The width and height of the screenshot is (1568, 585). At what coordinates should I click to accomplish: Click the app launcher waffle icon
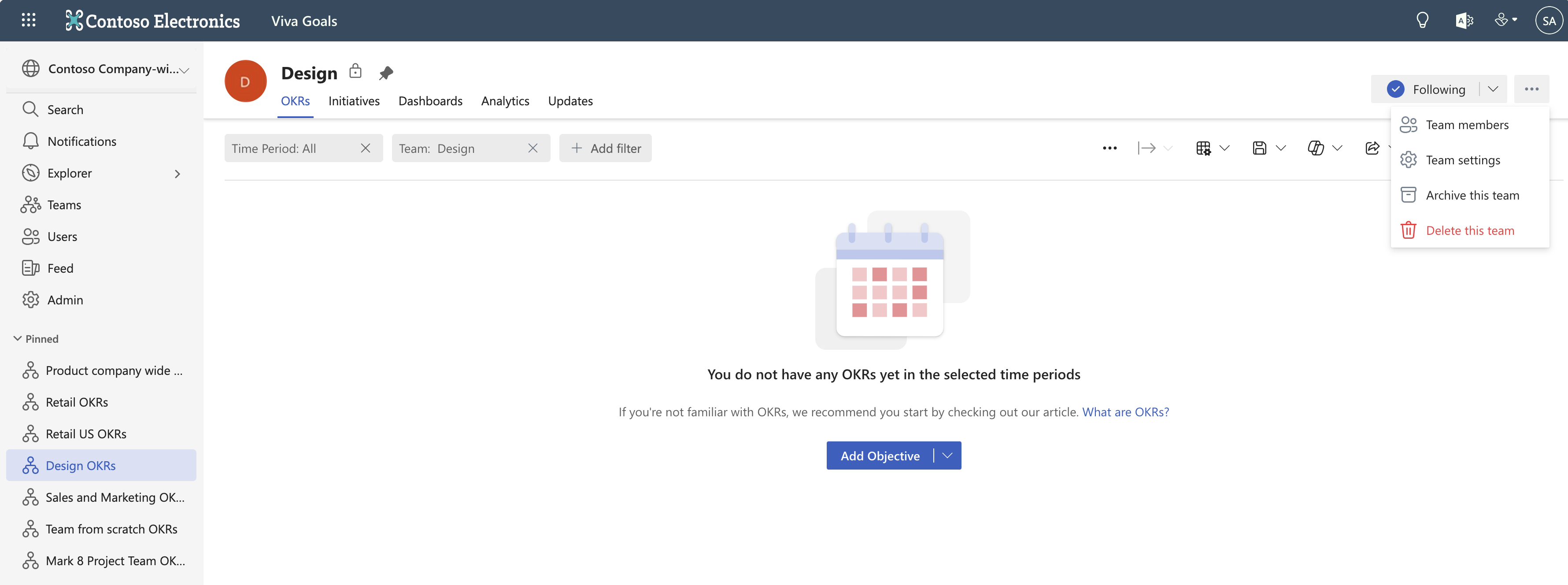tap(28, 21)
